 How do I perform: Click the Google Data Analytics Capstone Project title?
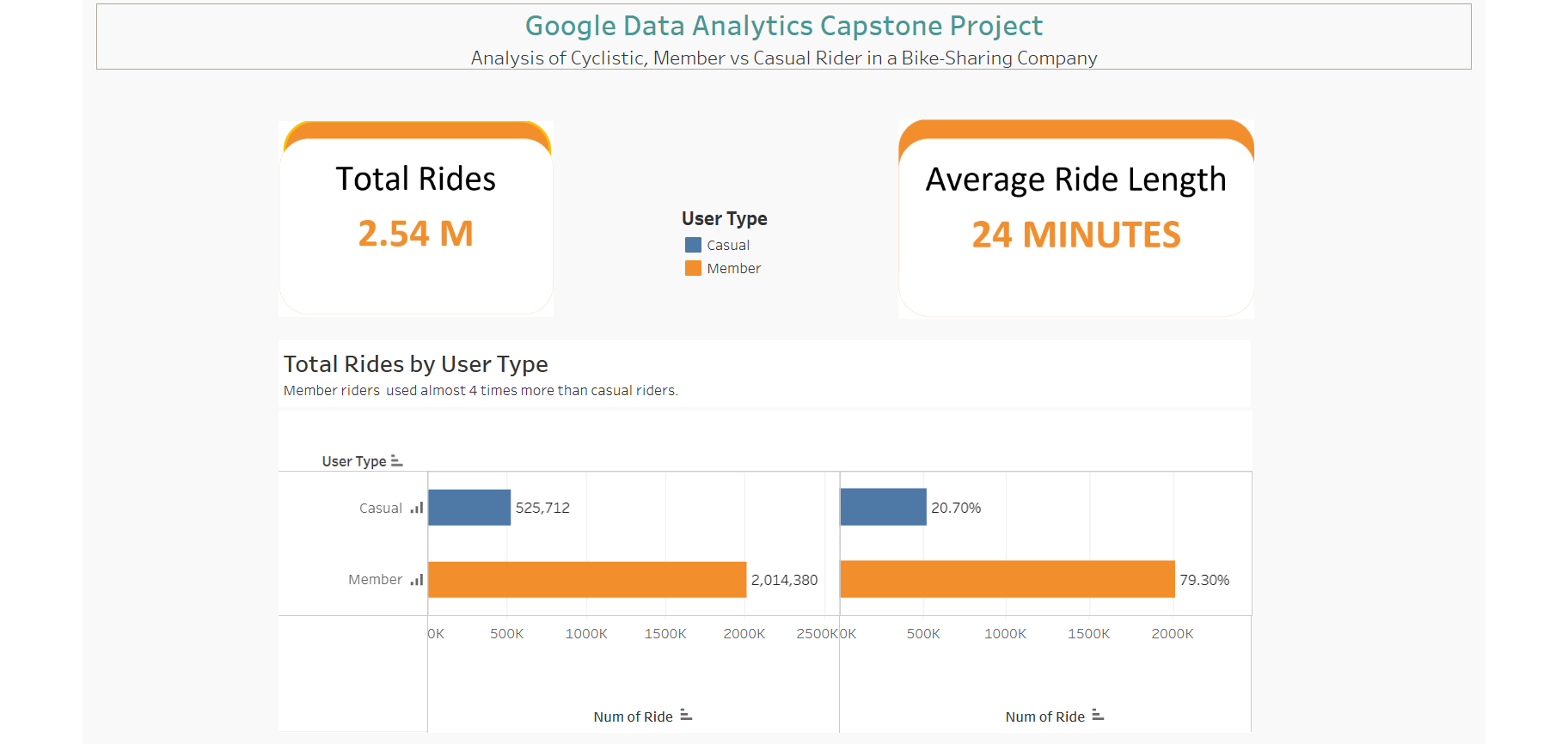tap(784, 26)
